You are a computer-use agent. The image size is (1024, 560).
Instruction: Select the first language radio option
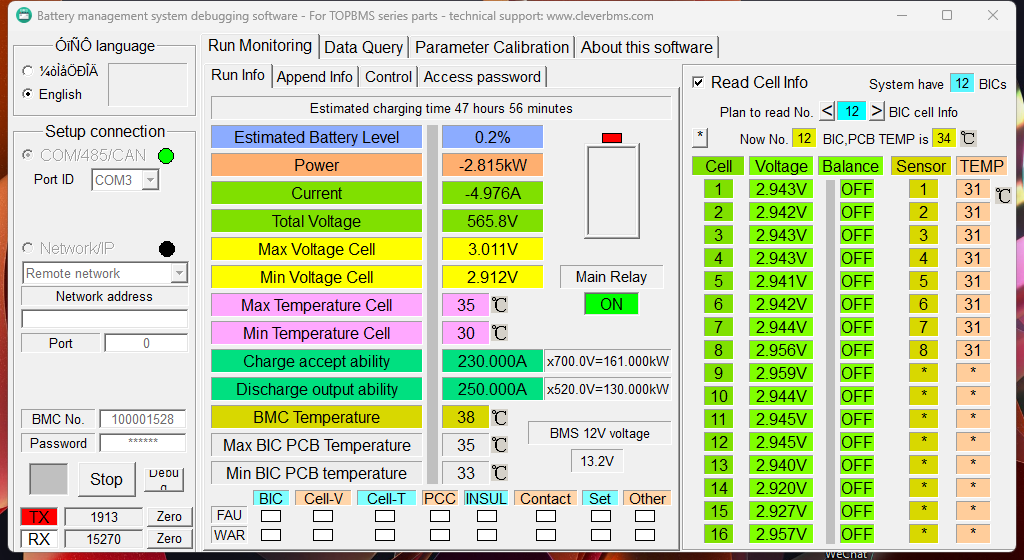pyautogui.click(x=27, y=70)
